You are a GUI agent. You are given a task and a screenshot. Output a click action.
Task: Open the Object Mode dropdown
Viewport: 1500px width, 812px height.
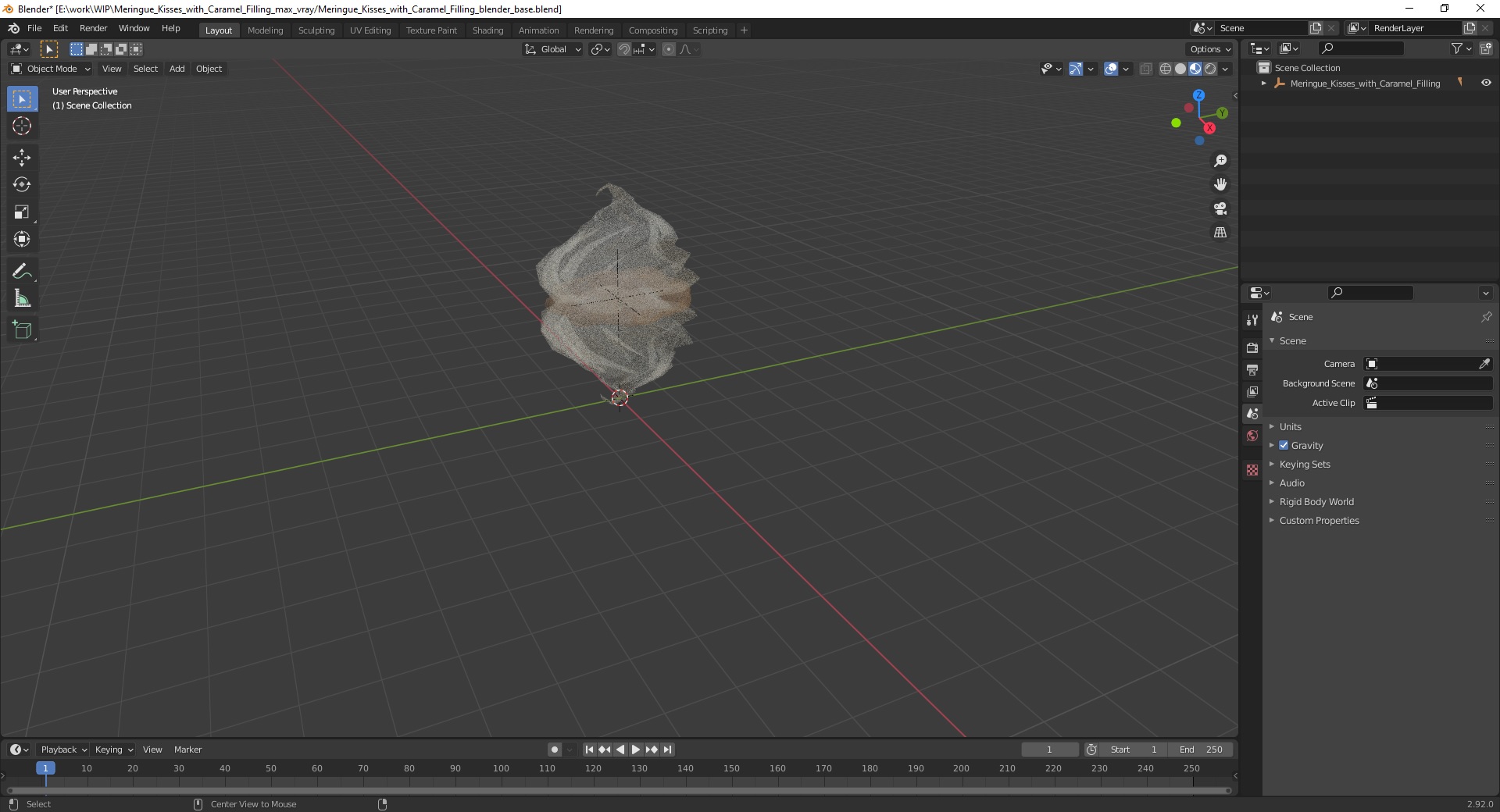(51, 69)
